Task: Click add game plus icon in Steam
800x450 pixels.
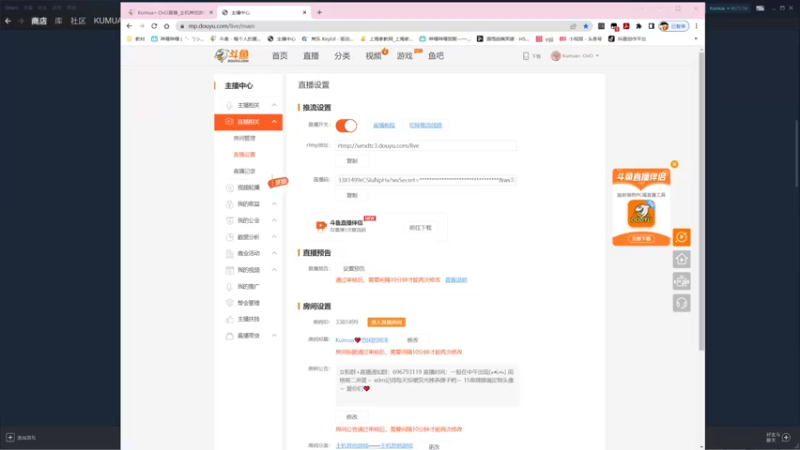Action: coord(10,437)
